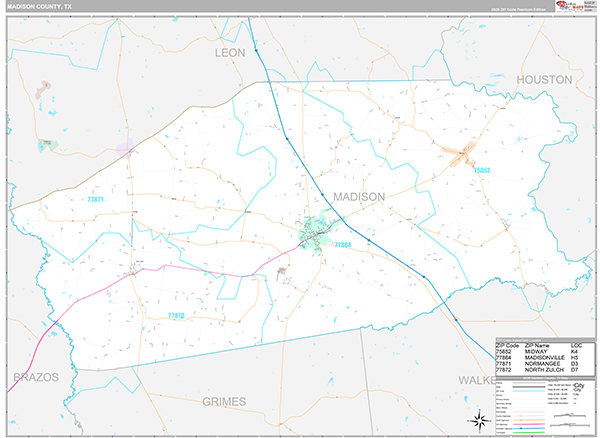Click the light-blue ZIP code legend swatch
Screen dimensions: 600x438
click(x=529, y=391)
